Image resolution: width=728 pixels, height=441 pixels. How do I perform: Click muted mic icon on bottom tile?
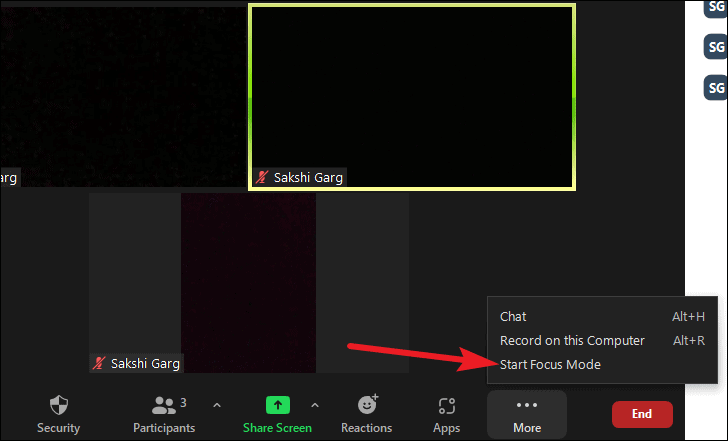(98, 363)
